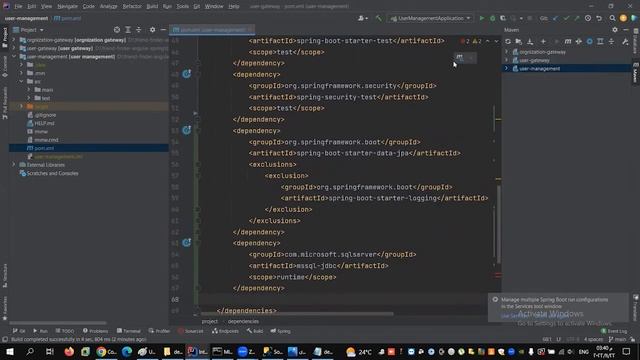Screen dimensions: 640x360
Task: Click gutter update icon next to spring-security-test dependency
Action: pos(187,74)
